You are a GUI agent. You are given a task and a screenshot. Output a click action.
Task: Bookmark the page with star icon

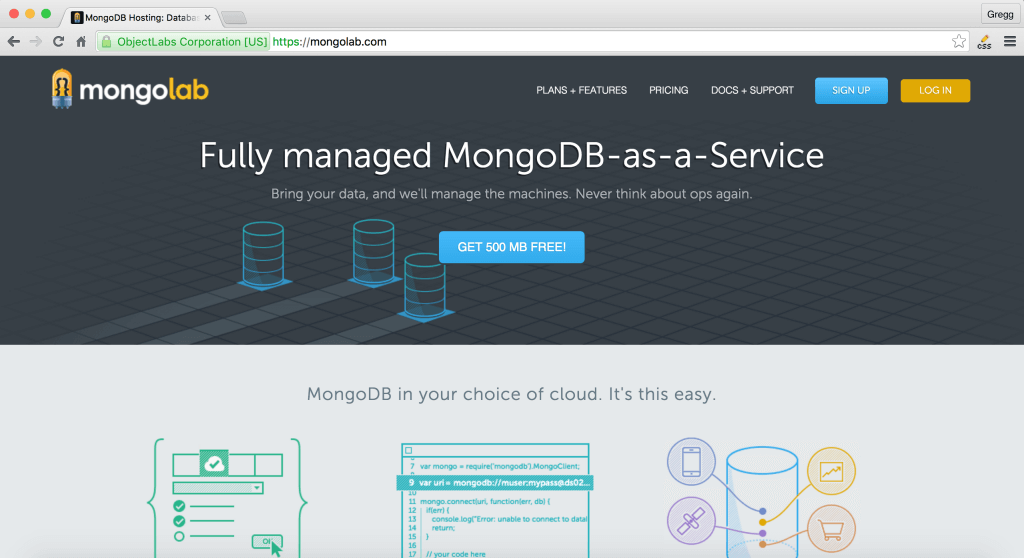point(958,42)
